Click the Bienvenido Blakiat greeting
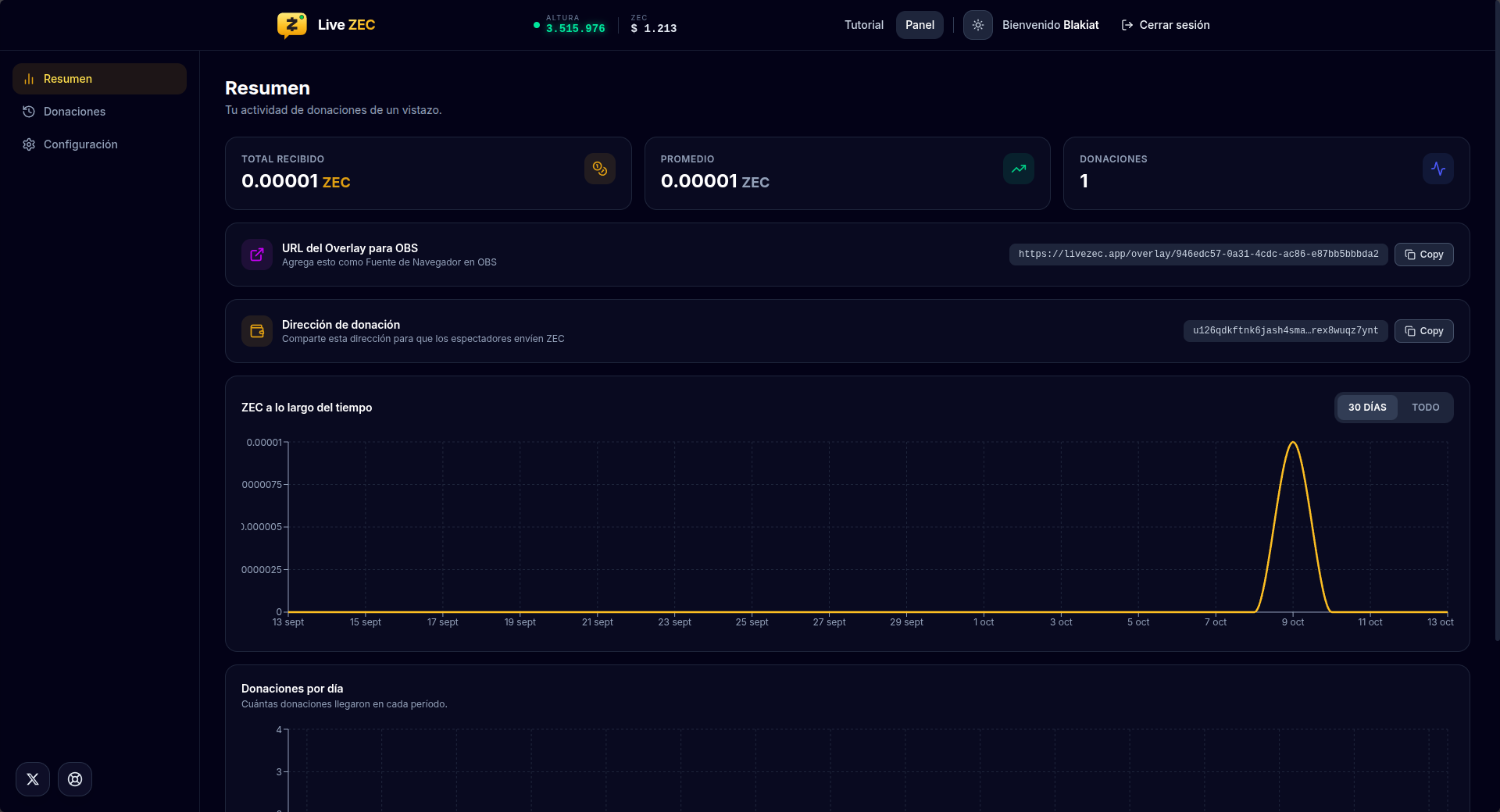 [1050, 25]
